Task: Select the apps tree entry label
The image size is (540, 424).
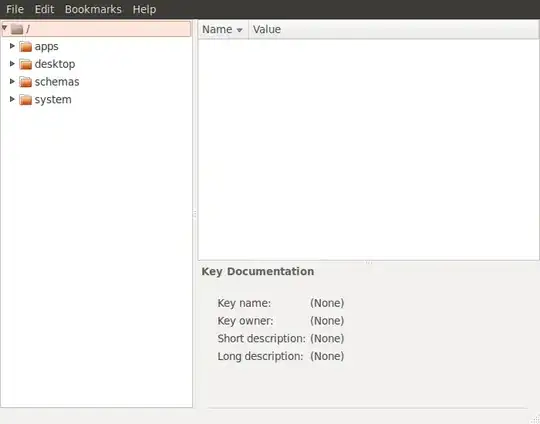Action: 46,47
